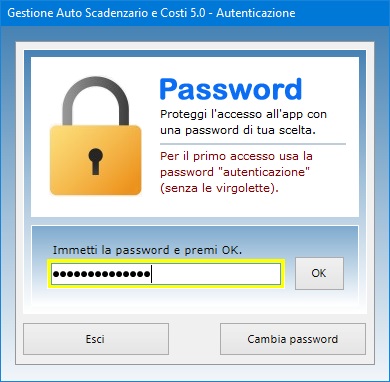Click the word "autenticazione" in red text

[263, 172]
